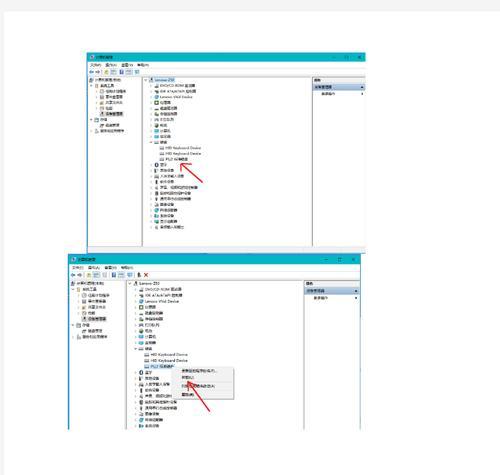Collapse keyboards category in upper window tree

click(x=151, y=142)
